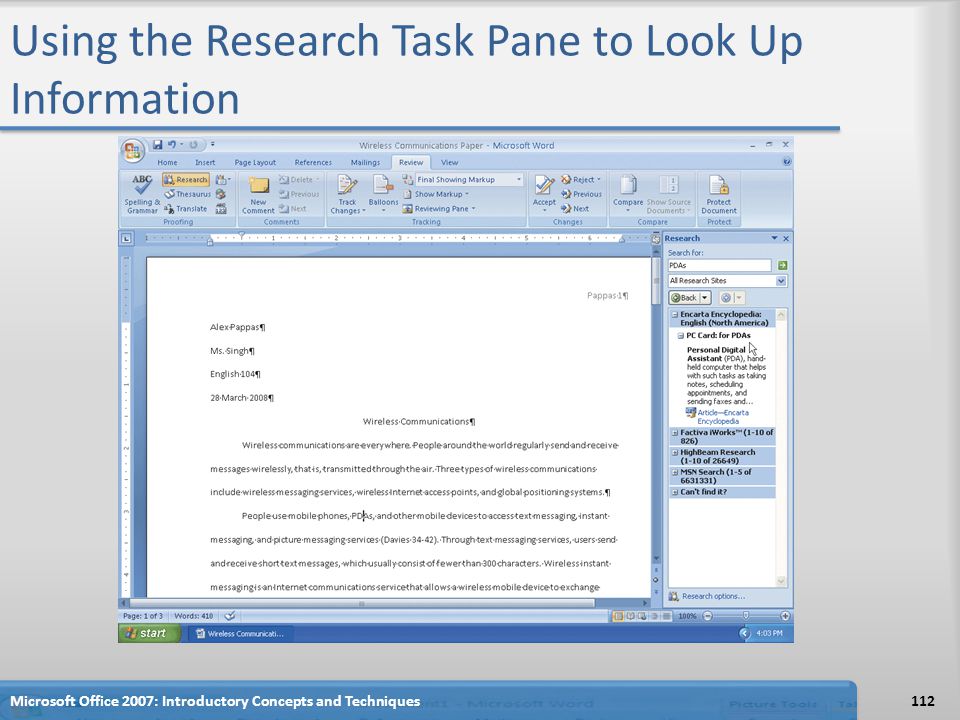Expand Factiva iWorks results

pyautogui.click(x=674, y=432)
